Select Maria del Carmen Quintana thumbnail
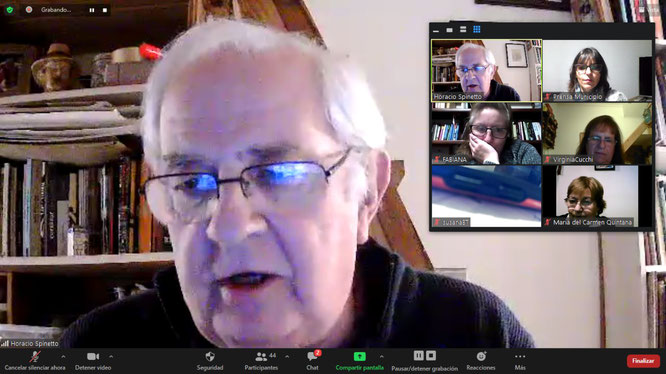Image resolution: width=666 pixels, height=374 pixels. tap(597, 196)
